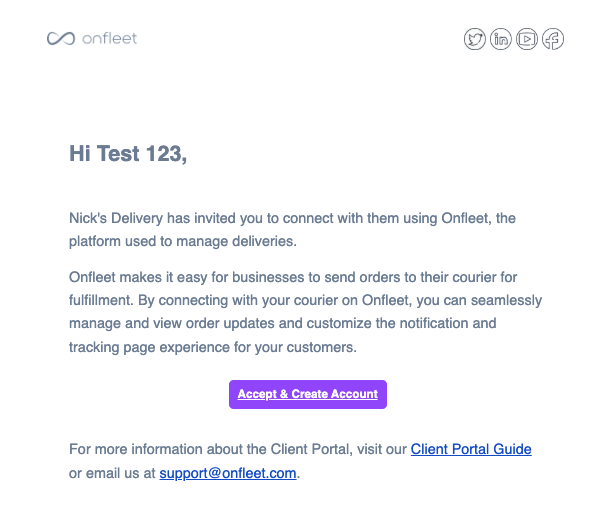Image resolution: width=614 pixels, height=520 pixels.
Task: Visit the YouTube channel icon
Action: pos(527,39)
